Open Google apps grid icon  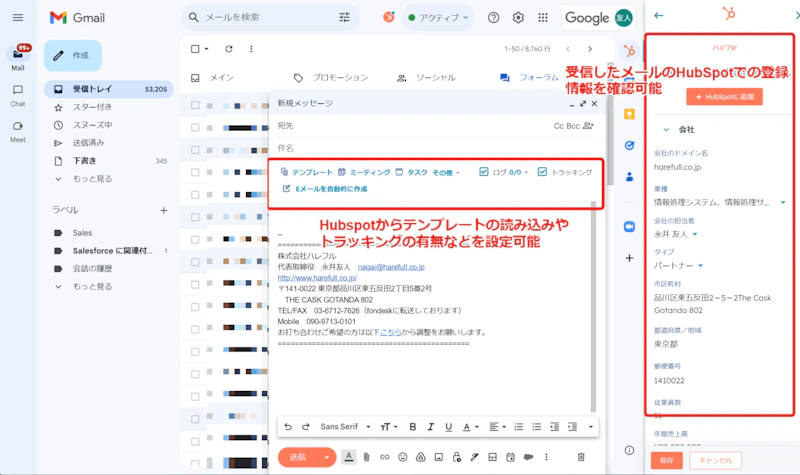543,18
